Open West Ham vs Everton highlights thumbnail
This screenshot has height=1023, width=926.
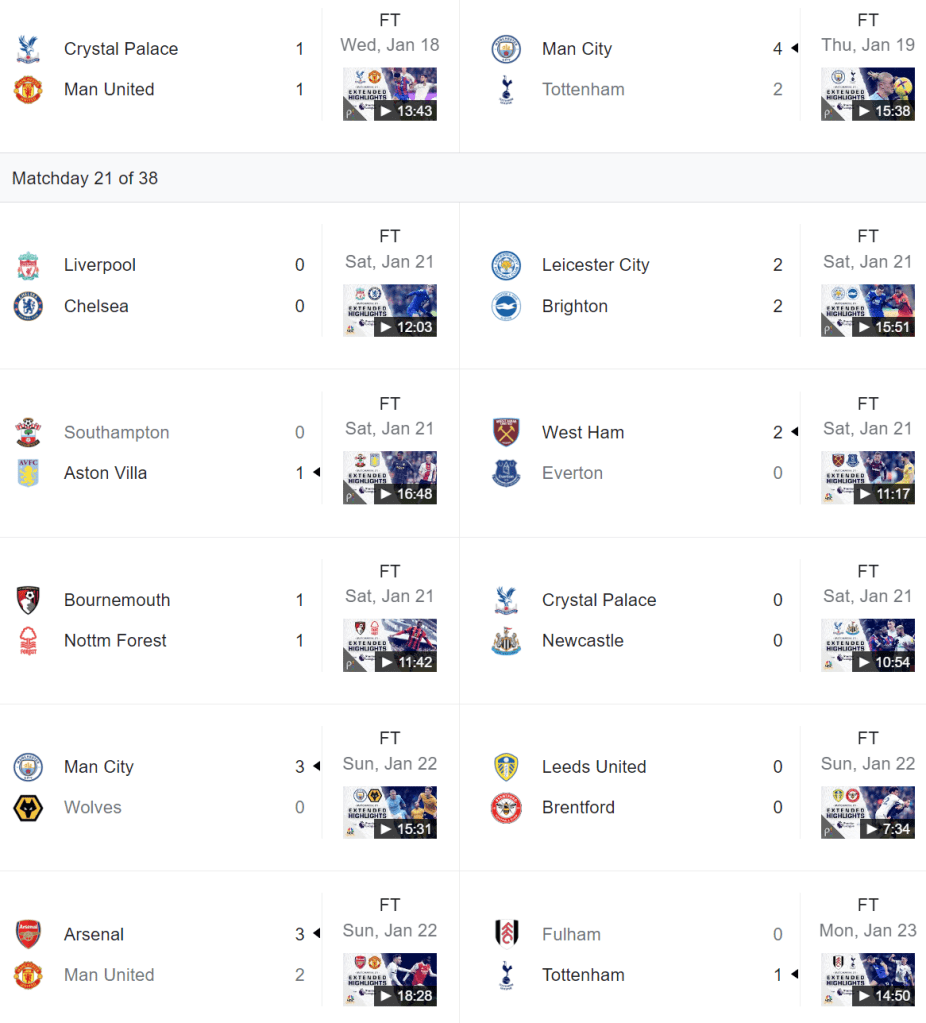pyautogui.click(x=868, y=477)
